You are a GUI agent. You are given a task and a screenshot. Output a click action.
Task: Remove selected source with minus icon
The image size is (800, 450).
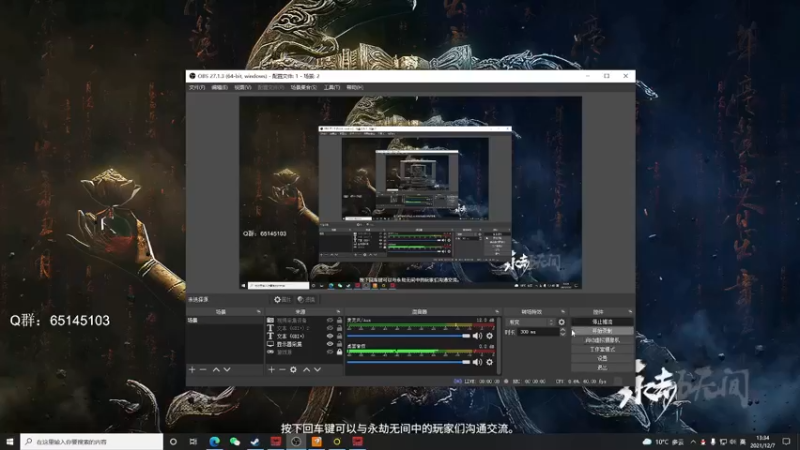pyautogui.click(x=282, y=369)
